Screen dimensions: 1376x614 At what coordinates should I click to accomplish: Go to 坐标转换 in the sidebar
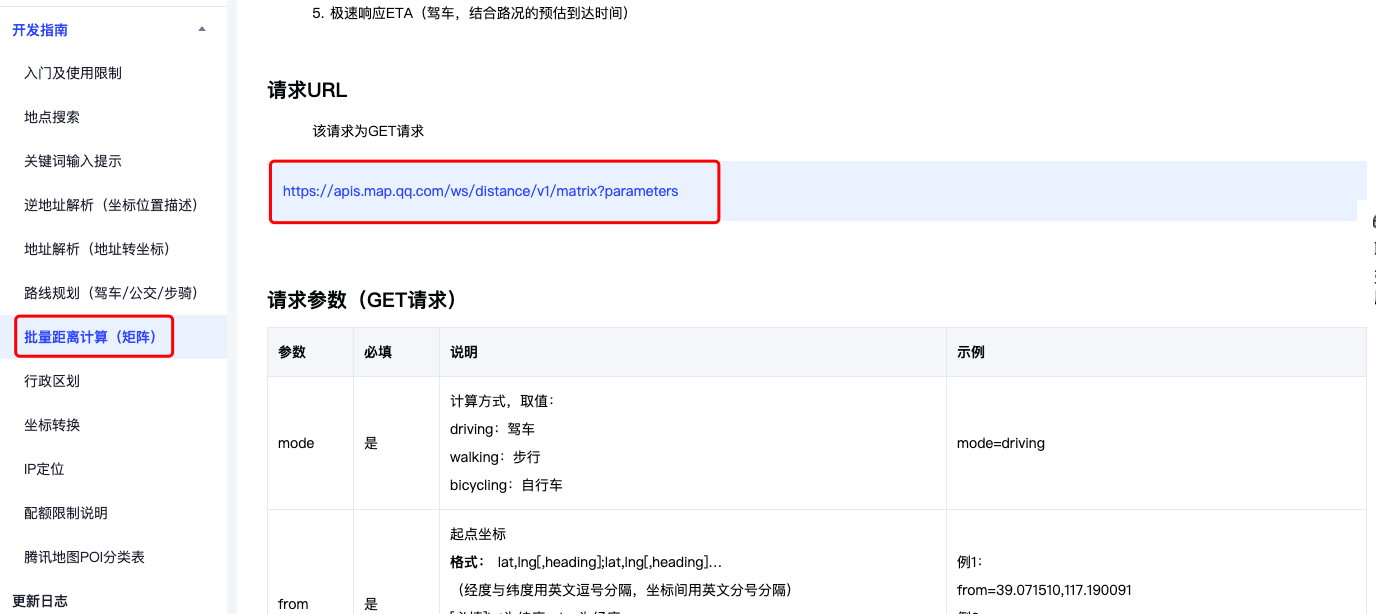point(52,425)
